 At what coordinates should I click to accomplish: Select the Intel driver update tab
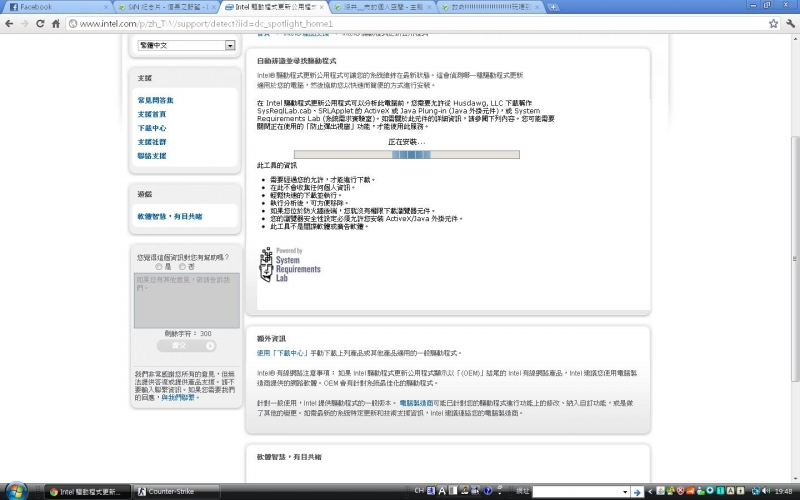[x=274, y=7]
